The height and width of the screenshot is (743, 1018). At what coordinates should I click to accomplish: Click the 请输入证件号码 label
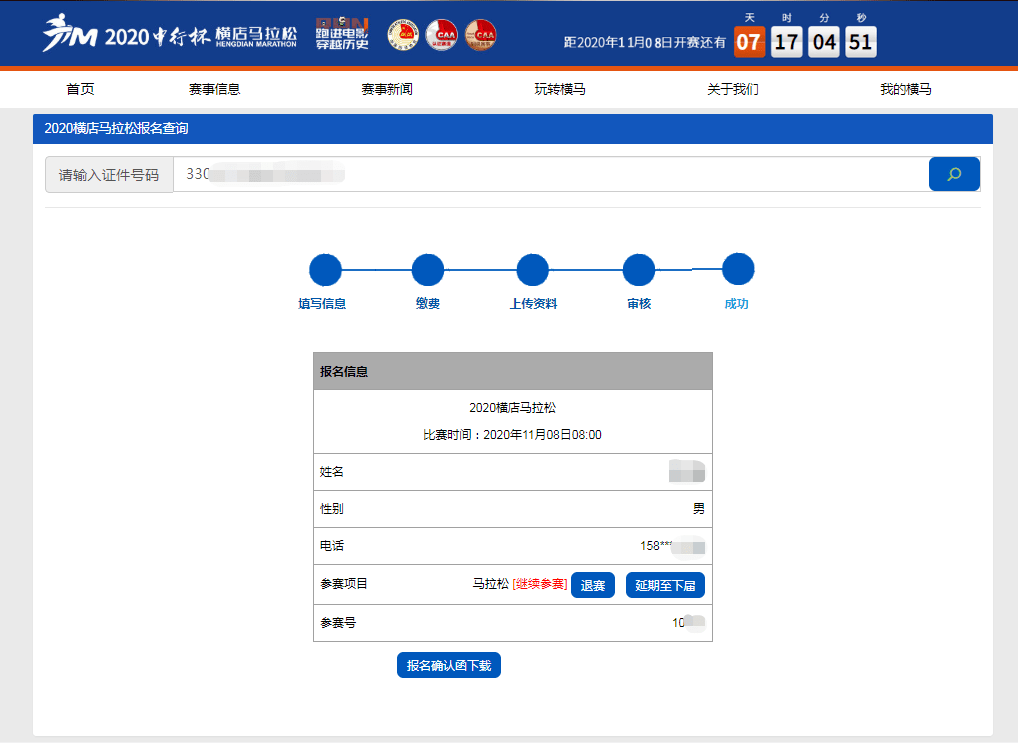pyautogui.click(x=109, y=175)
